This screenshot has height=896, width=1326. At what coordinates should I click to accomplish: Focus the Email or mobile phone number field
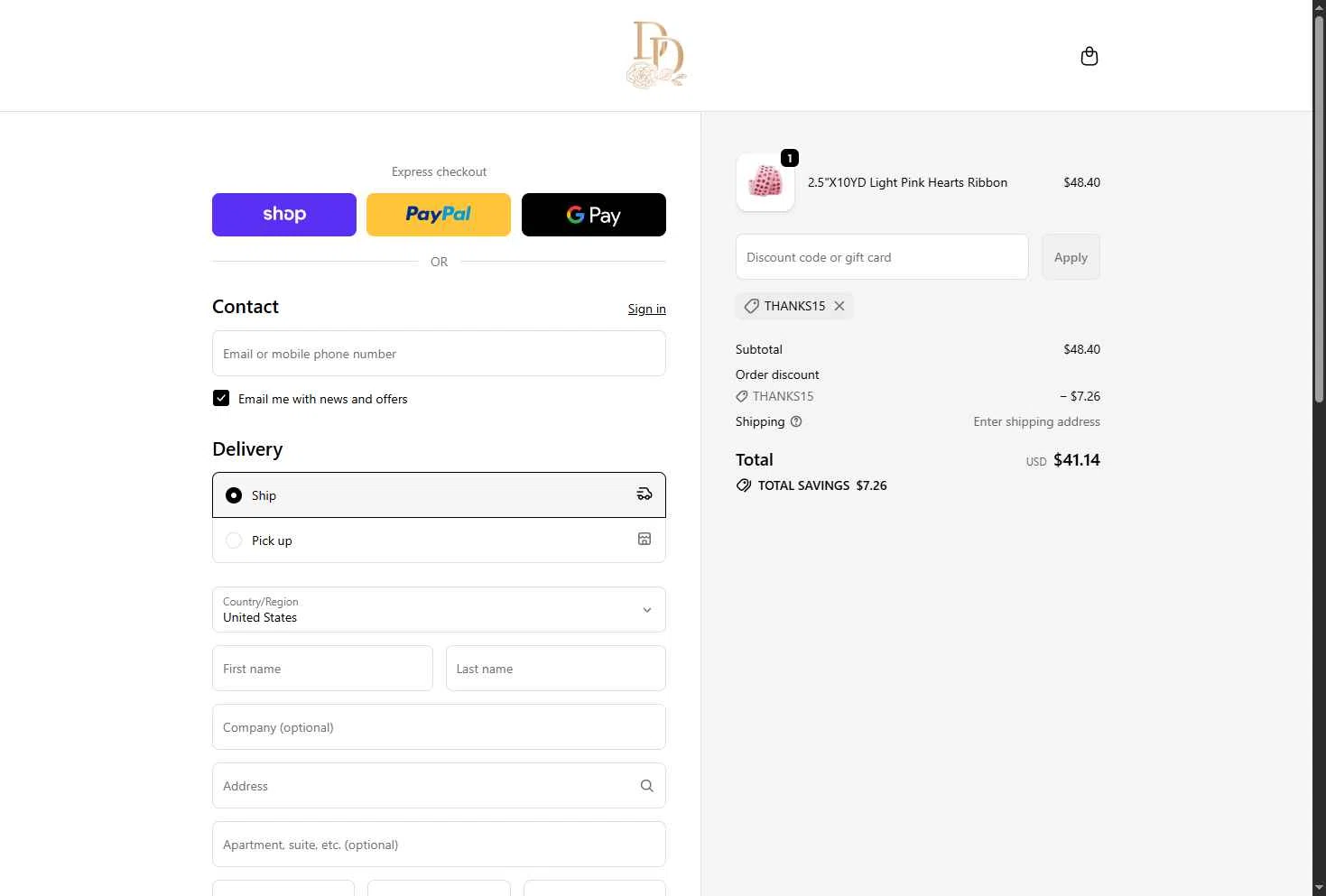(439, 354)
